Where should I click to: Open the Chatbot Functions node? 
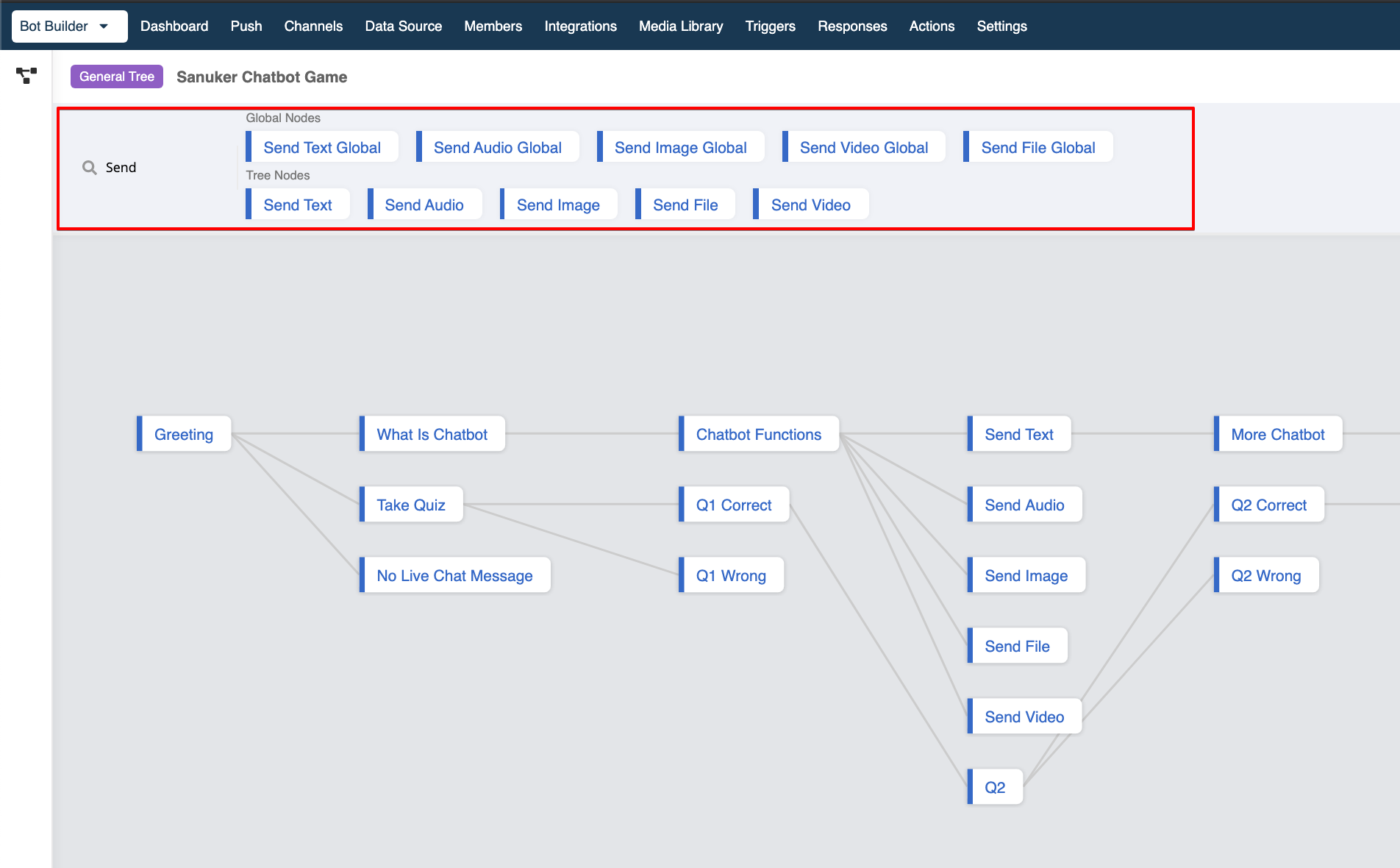(x=759, y=434)
